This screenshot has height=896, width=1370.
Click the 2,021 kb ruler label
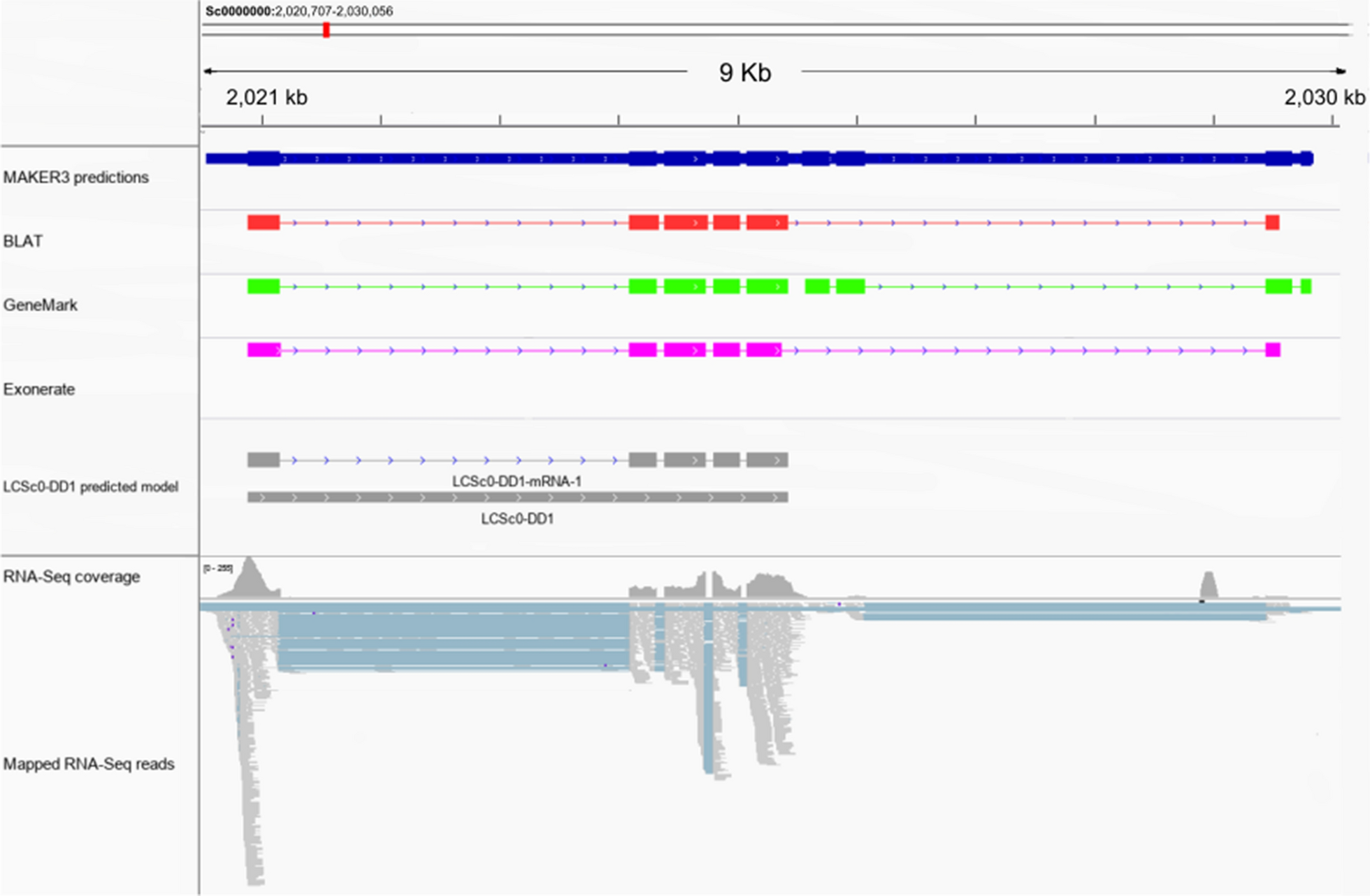coord(266,97)
